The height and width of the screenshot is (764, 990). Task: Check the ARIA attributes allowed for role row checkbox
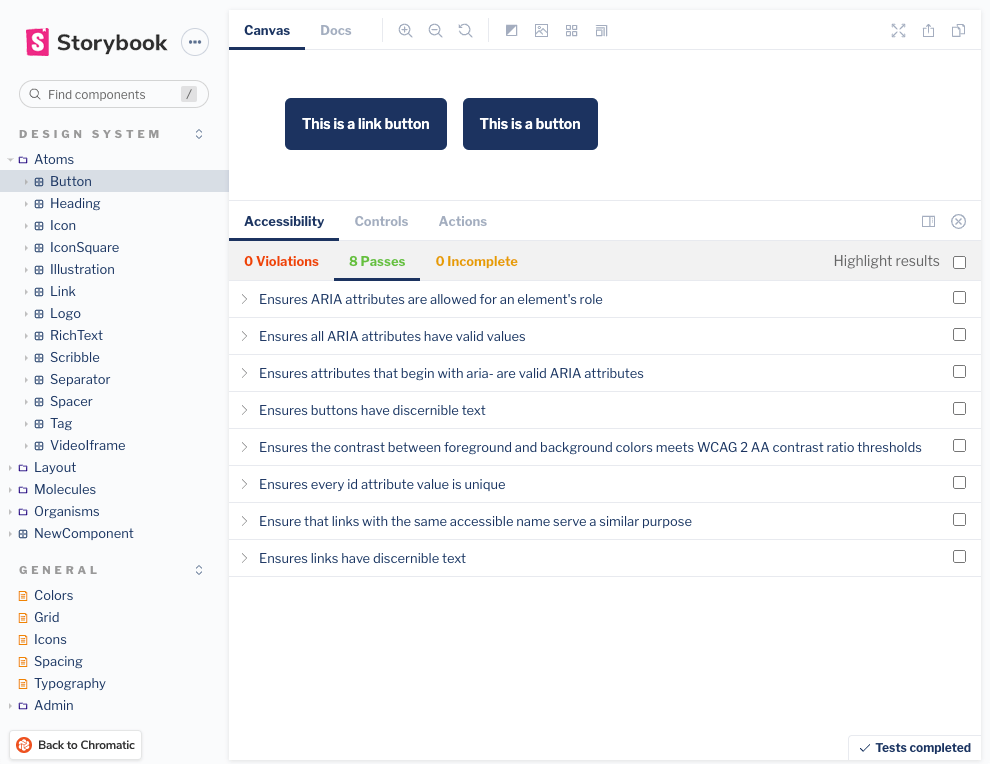pos(959,297)
